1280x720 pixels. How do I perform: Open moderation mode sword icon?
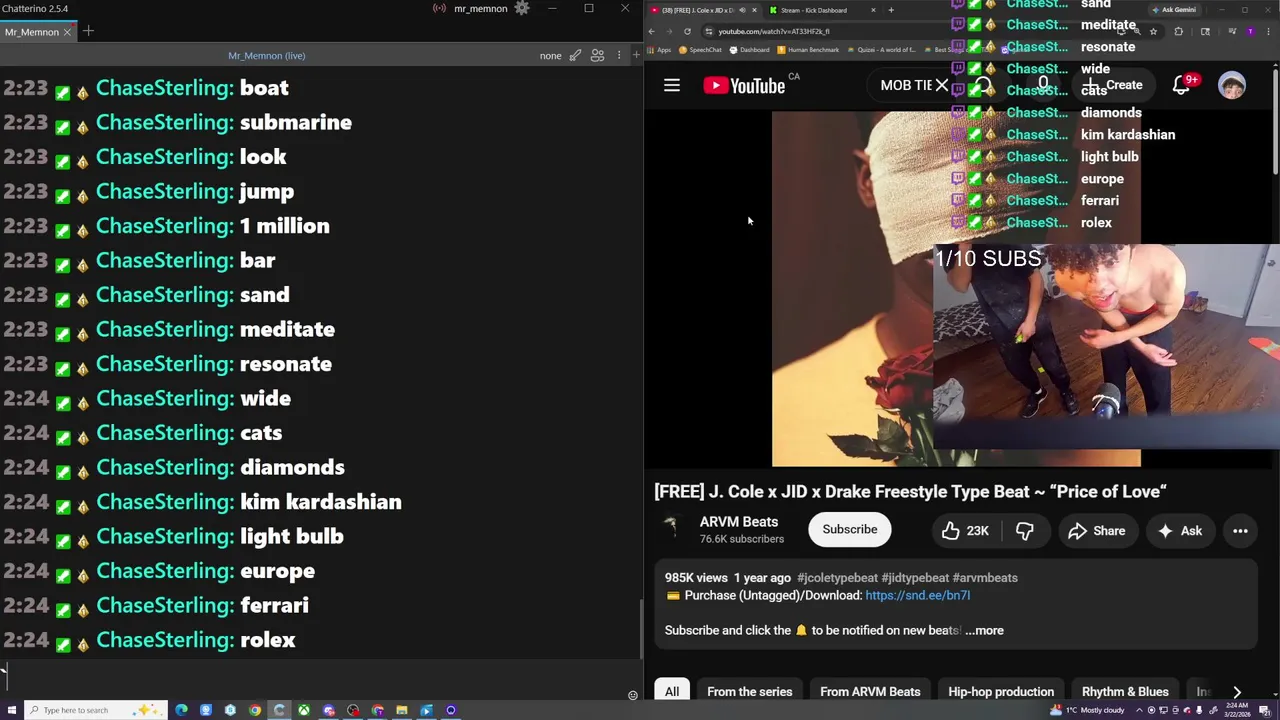coord(575,56)
